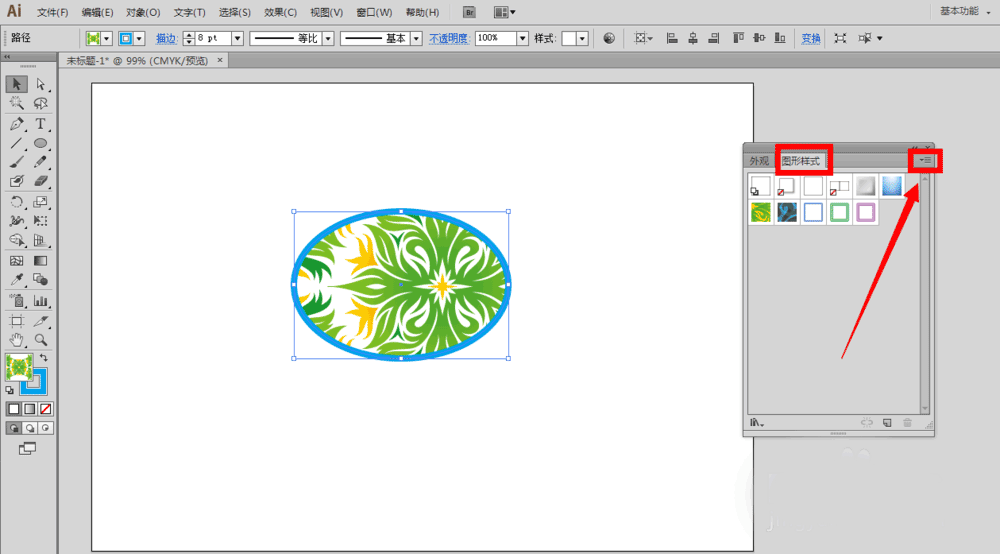Swap fill and stroke colors
The height and width of the screenshot is (554, 1000).
tap(43, 358)
